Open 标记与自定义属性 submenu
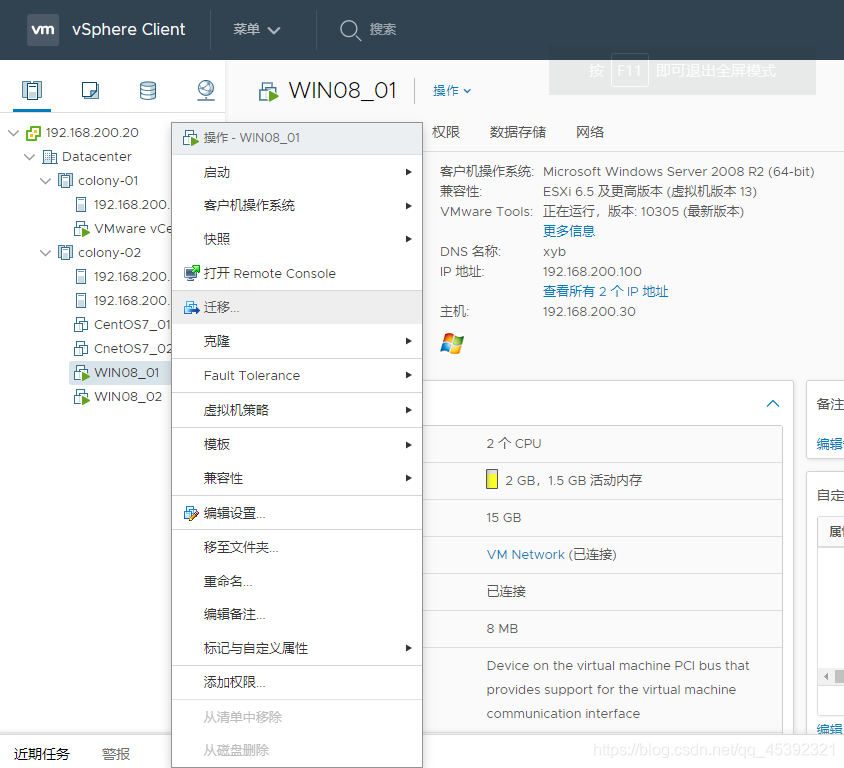 (297, 649)
